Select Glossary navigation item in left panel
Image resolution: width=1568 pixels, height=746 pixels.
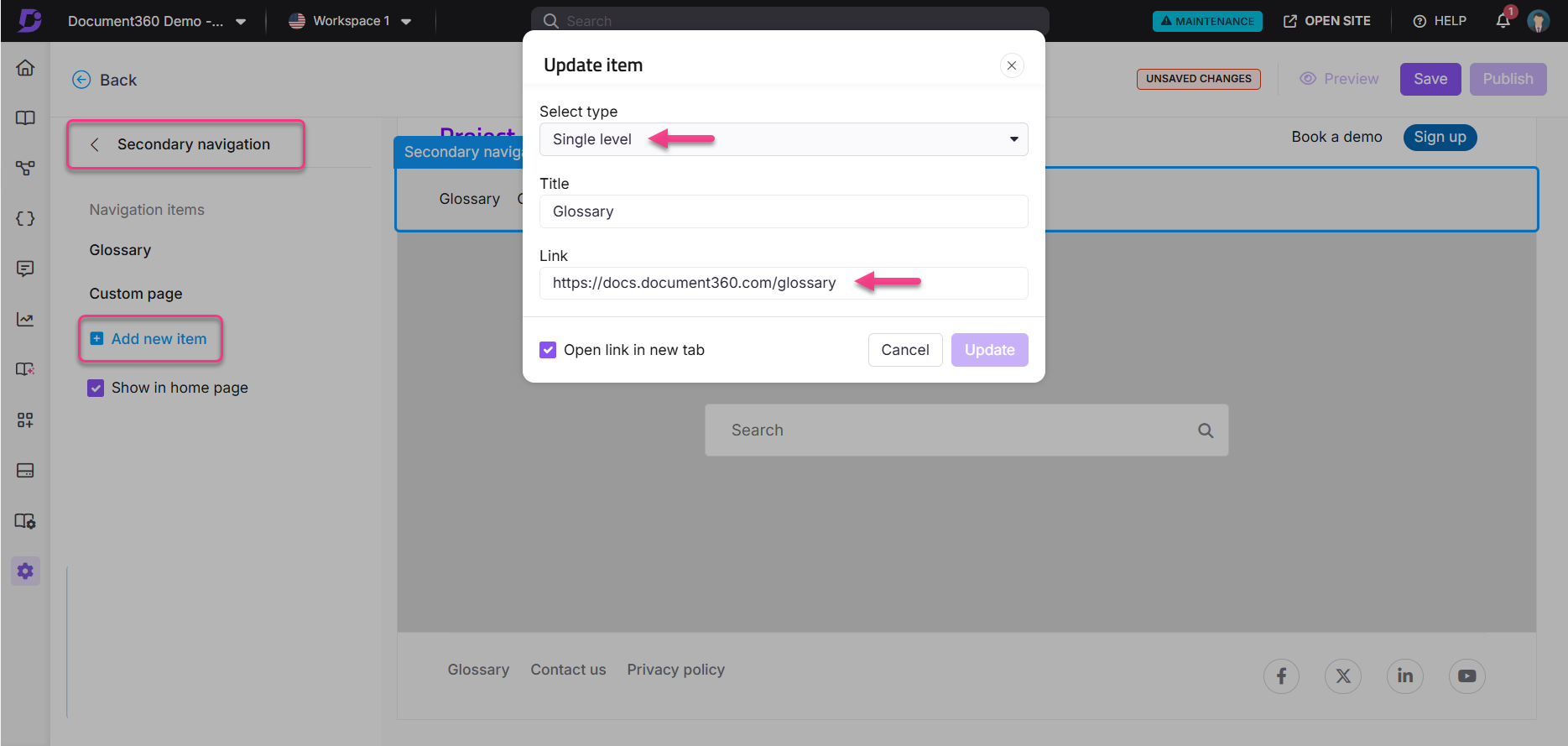120,250
